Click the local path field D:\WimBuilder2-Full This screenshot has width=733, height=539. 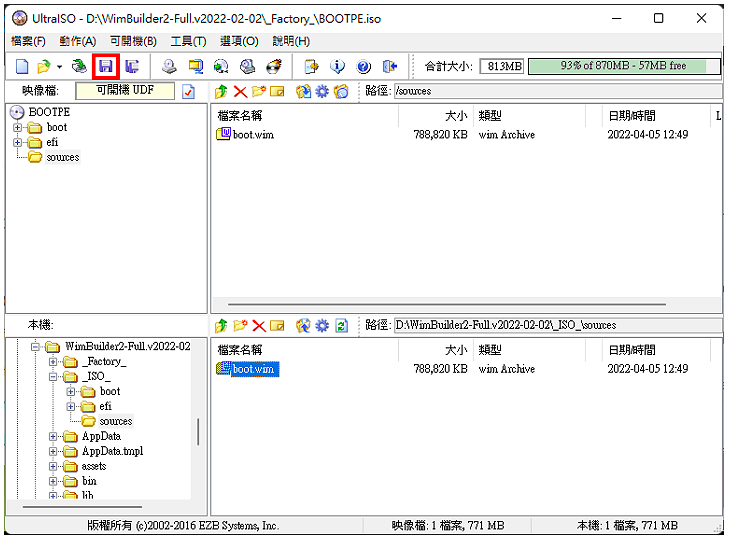[558, 325]
